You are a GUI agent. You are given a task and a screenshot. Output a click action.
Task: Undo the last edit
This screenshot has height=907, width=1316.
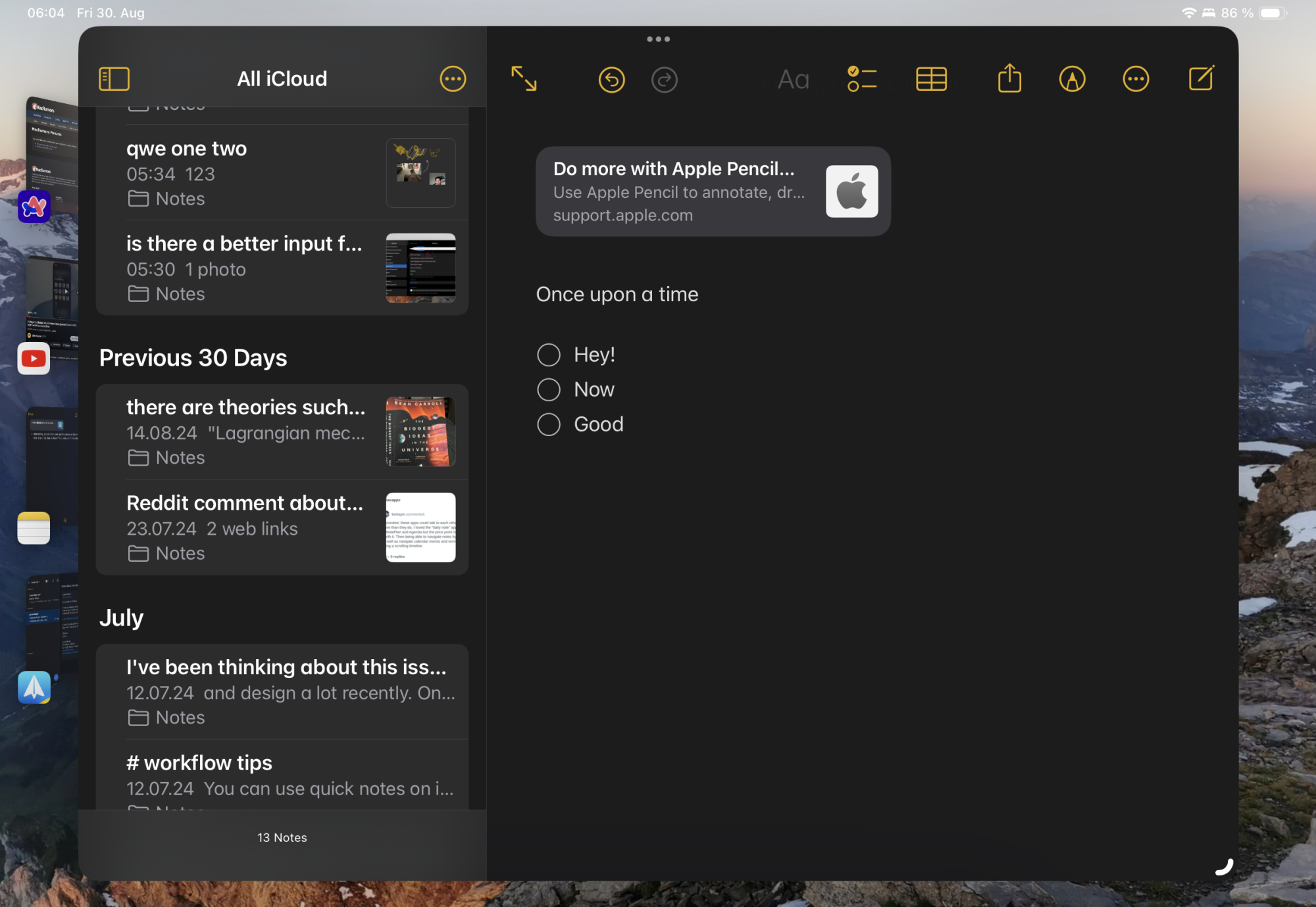pos(611,80)
